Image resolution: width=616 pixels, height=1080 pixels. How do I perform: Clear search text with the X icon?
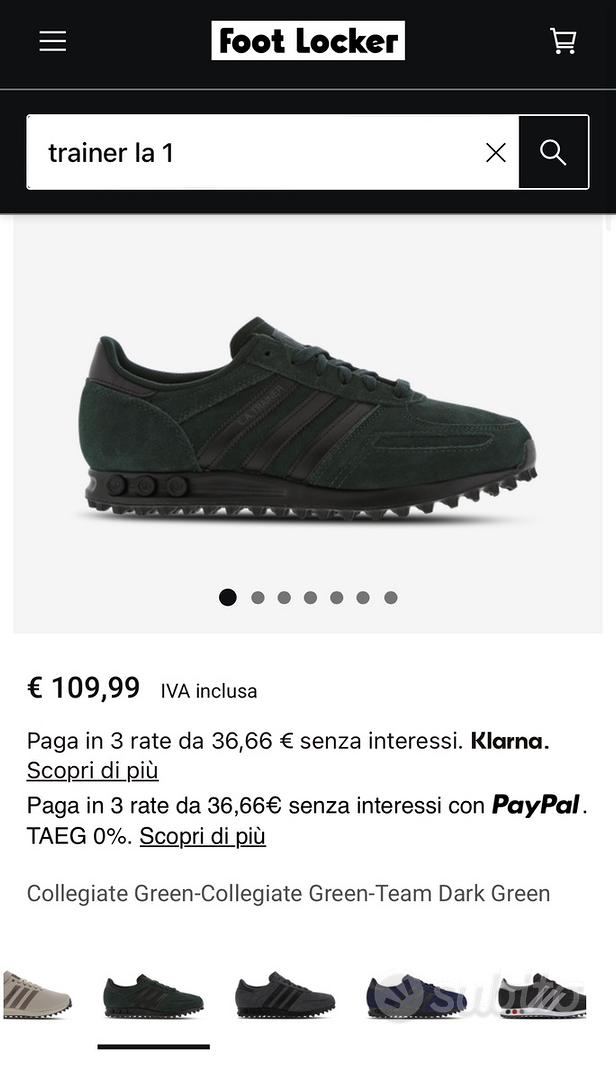tap(496, 152)
